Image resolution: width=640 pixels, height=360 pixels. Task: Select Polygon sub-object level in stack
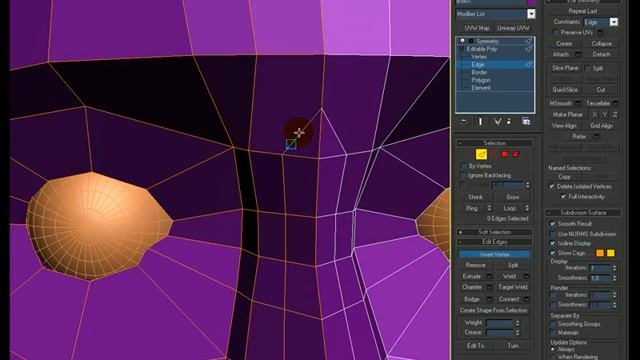481,80
